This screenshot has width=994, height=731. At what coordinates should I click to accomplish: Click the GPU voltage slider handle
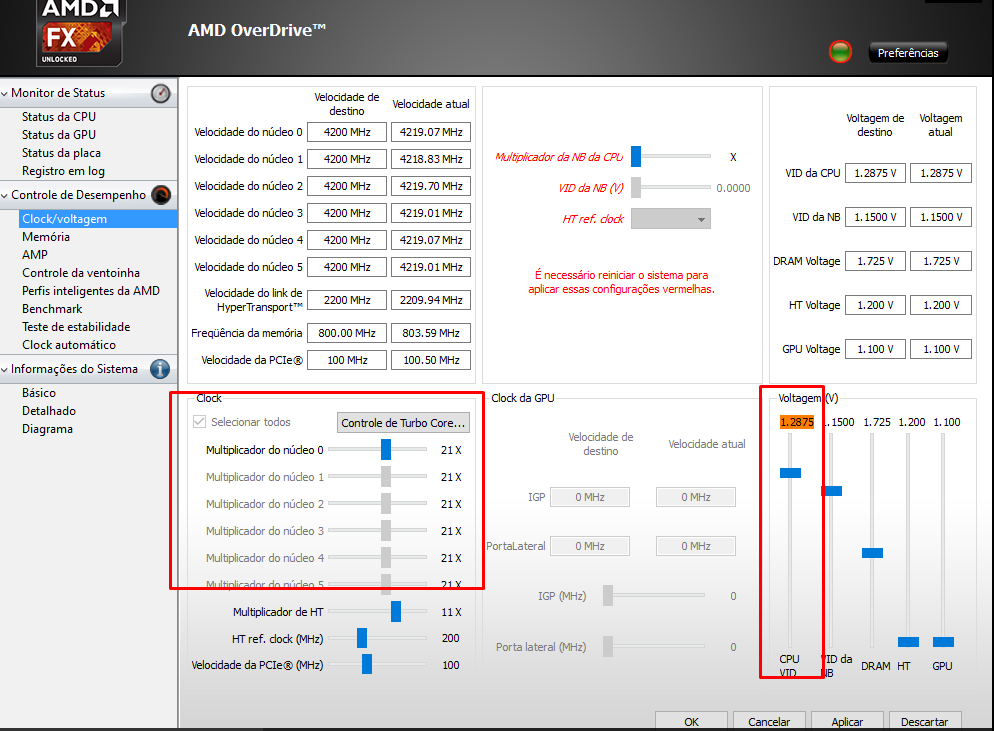pyautogui.click(x=943, y=642)
